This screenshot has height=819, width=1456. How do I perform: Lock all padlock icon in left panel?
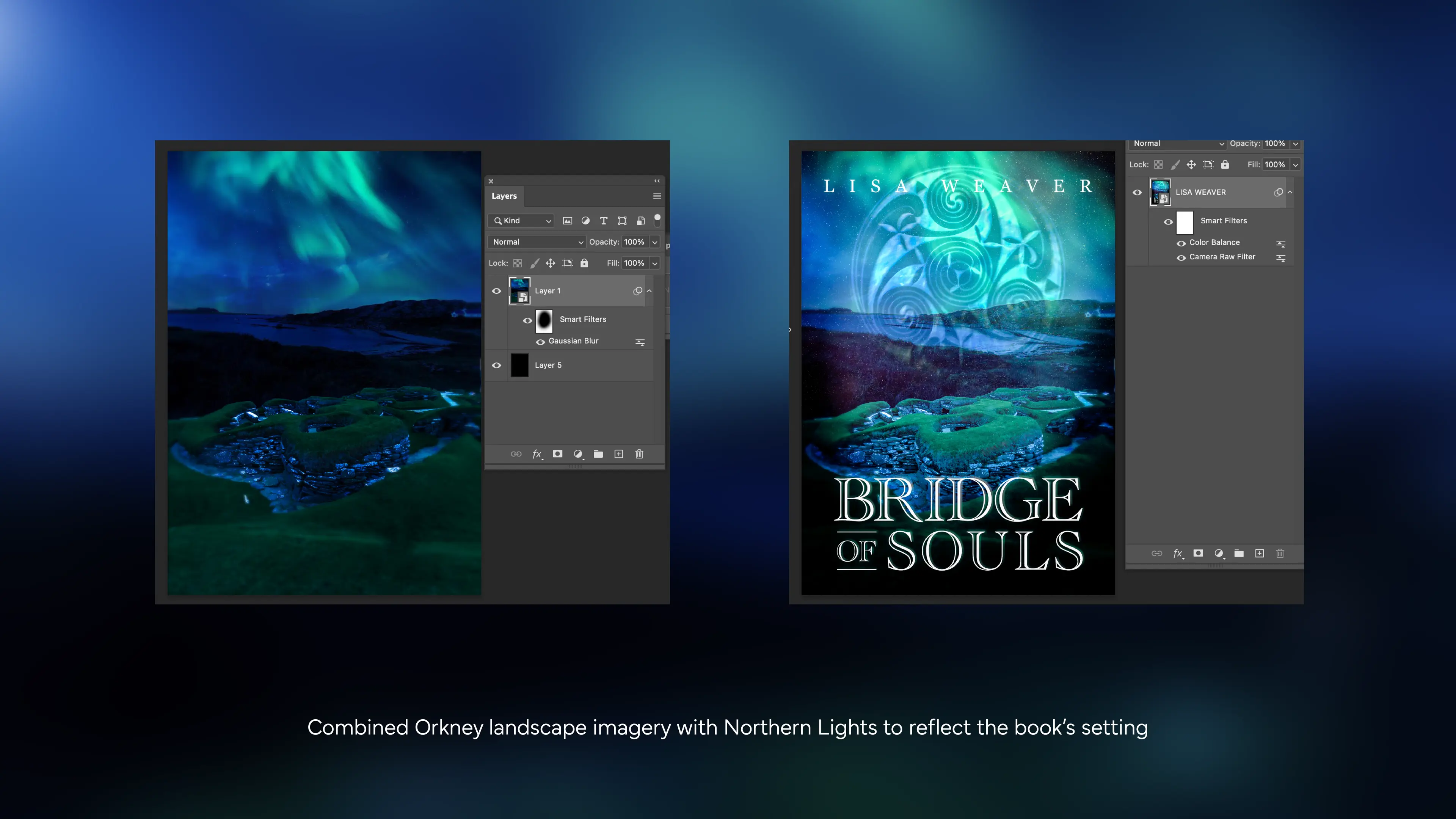pyautogui.click(x=584, y=264)
